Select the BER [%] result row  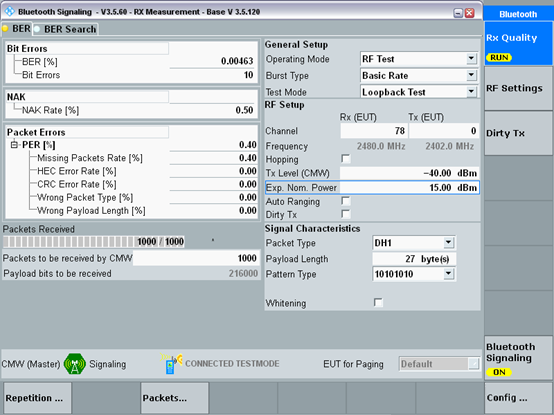pyautogui.click(x=131, y=61)
